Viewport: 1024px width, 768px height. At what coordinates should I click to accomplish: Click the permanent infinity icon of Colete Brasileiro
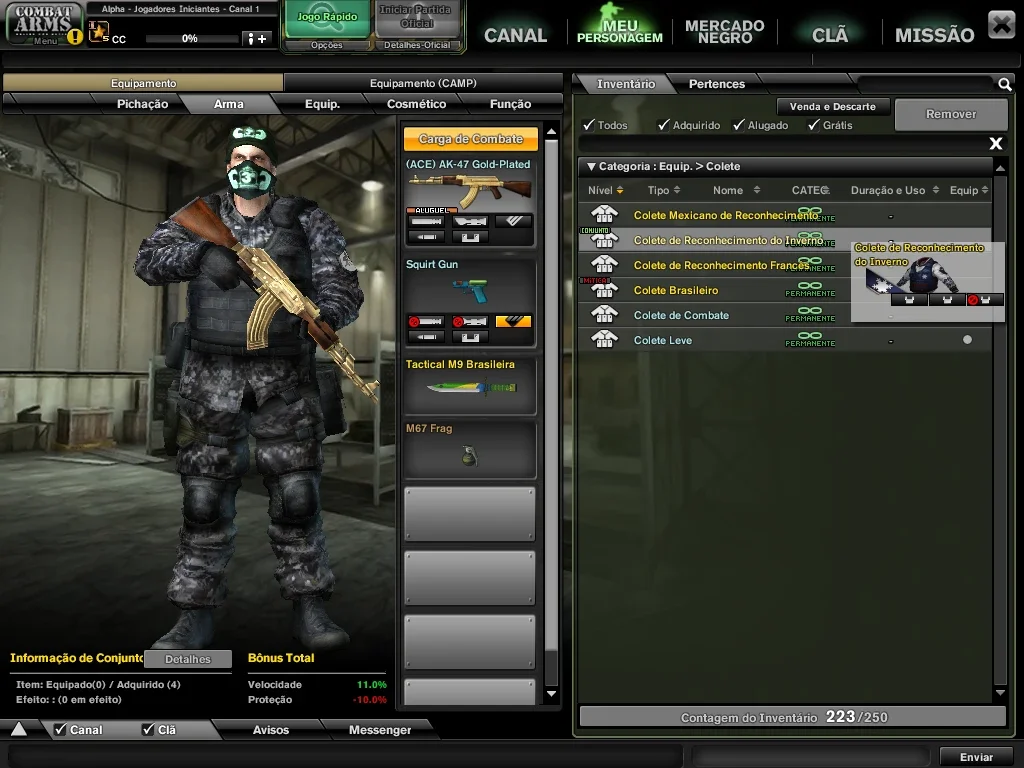point(810,285)
